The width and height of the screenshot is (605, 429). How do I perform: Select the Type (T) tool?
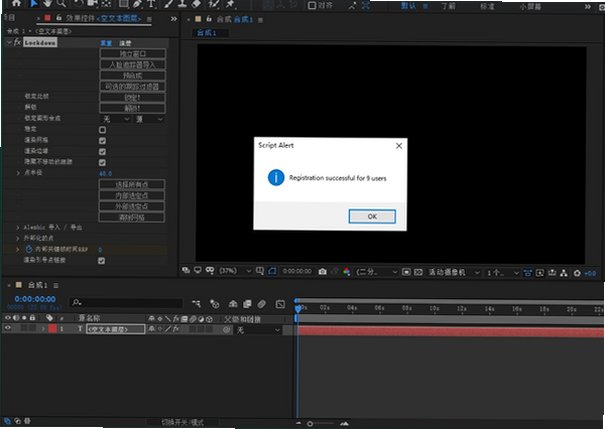pos(151,4)
